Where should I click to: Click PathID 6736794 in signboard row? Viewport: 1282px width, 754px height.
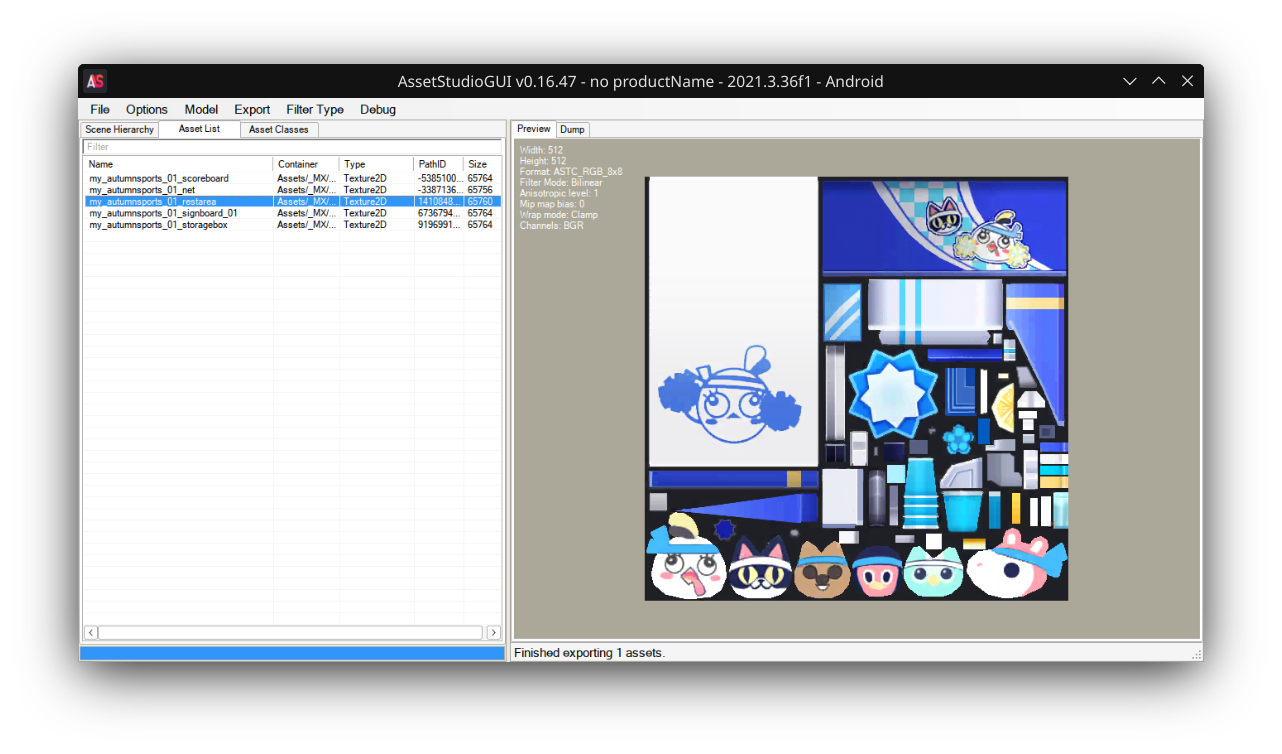tap(439, 213)
